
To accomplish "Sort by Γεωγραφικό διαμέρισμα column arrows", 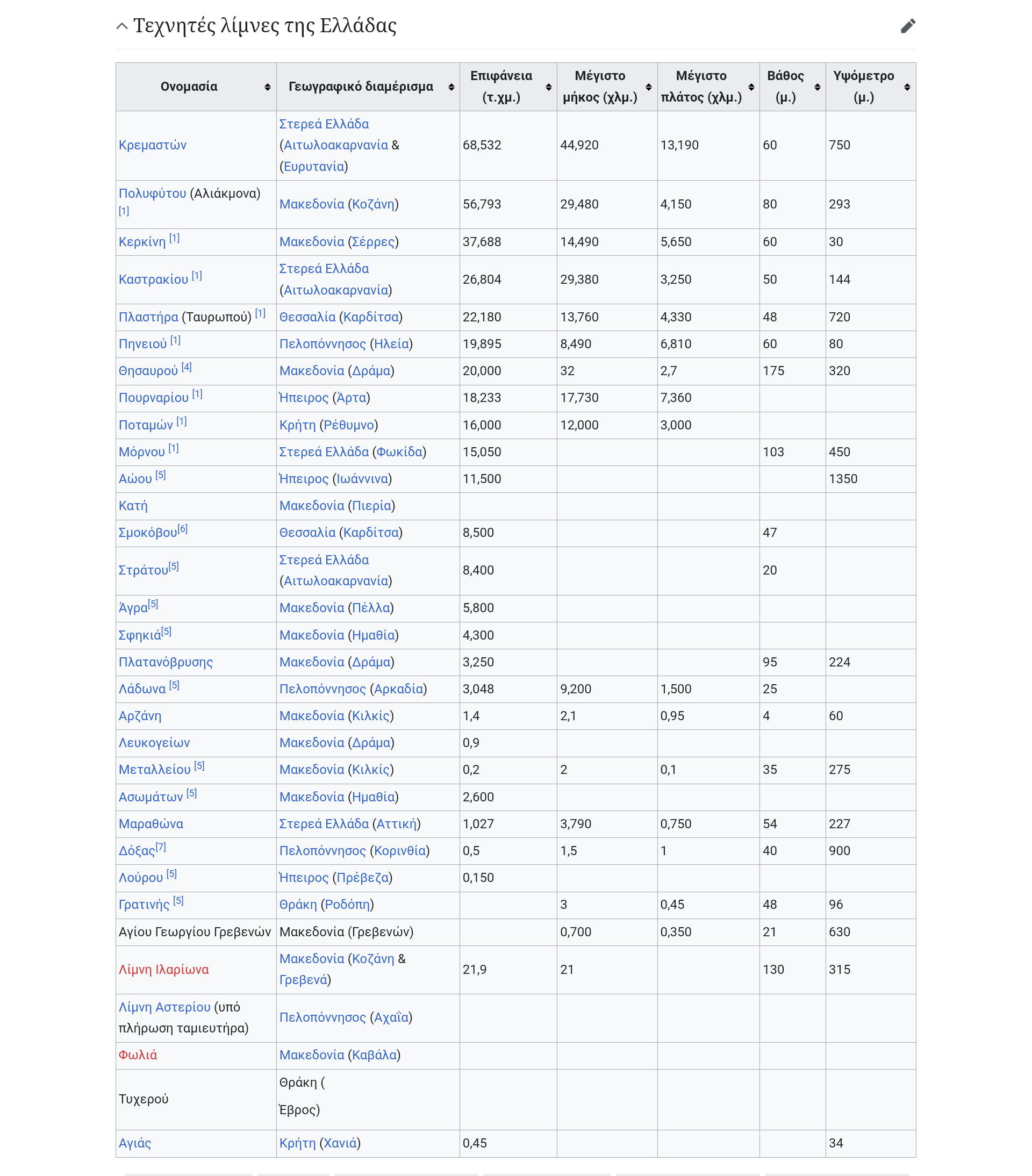I will point(451,87).
